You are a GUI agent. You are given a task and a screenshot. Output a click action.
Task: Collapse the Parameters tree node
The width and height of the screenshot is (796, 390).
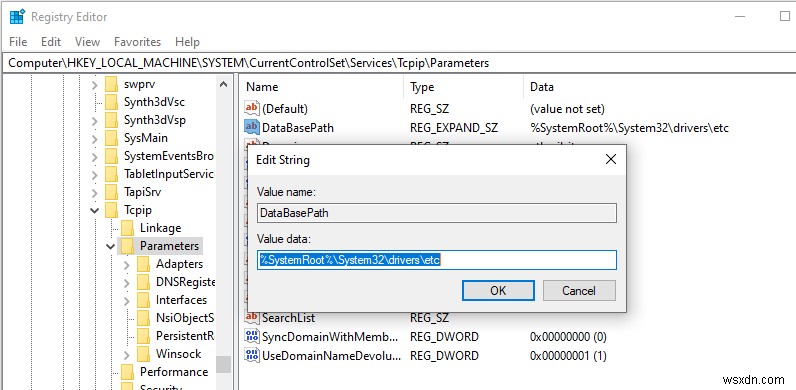(x=111, y=246)
